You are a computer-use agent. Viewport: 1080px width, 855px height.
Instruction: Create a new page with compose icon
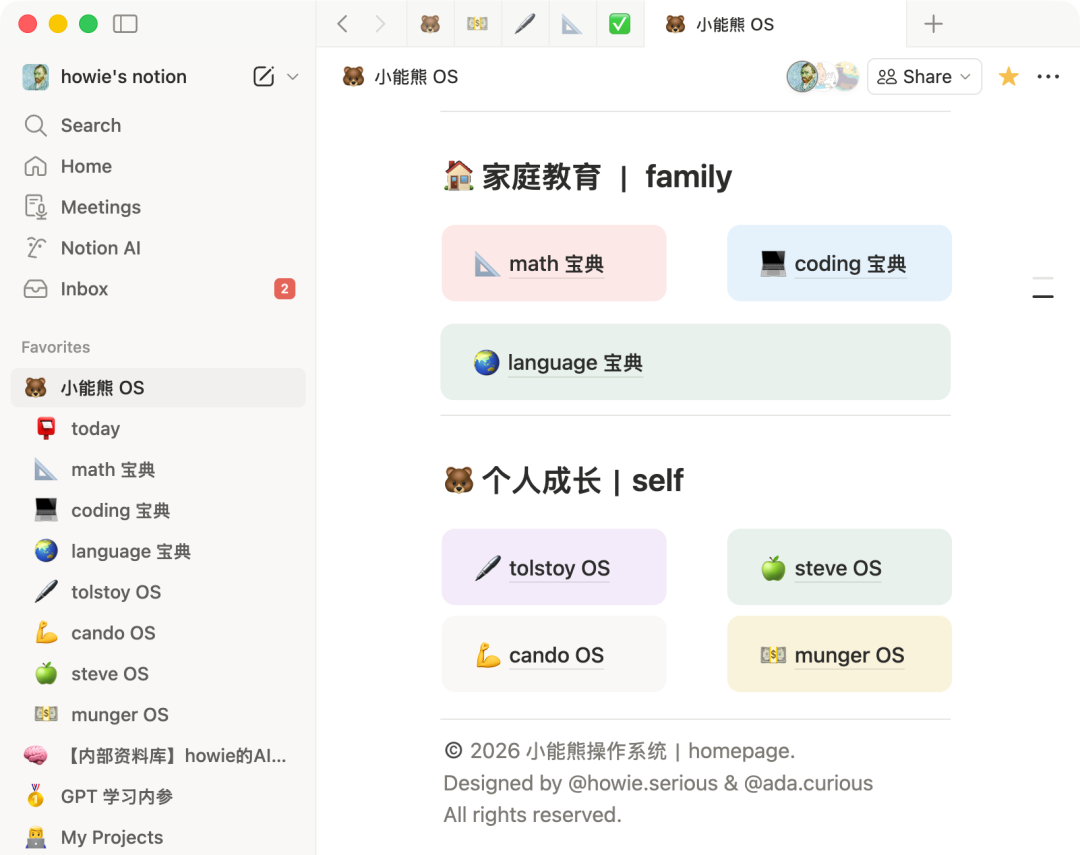(x=264, y=76)
